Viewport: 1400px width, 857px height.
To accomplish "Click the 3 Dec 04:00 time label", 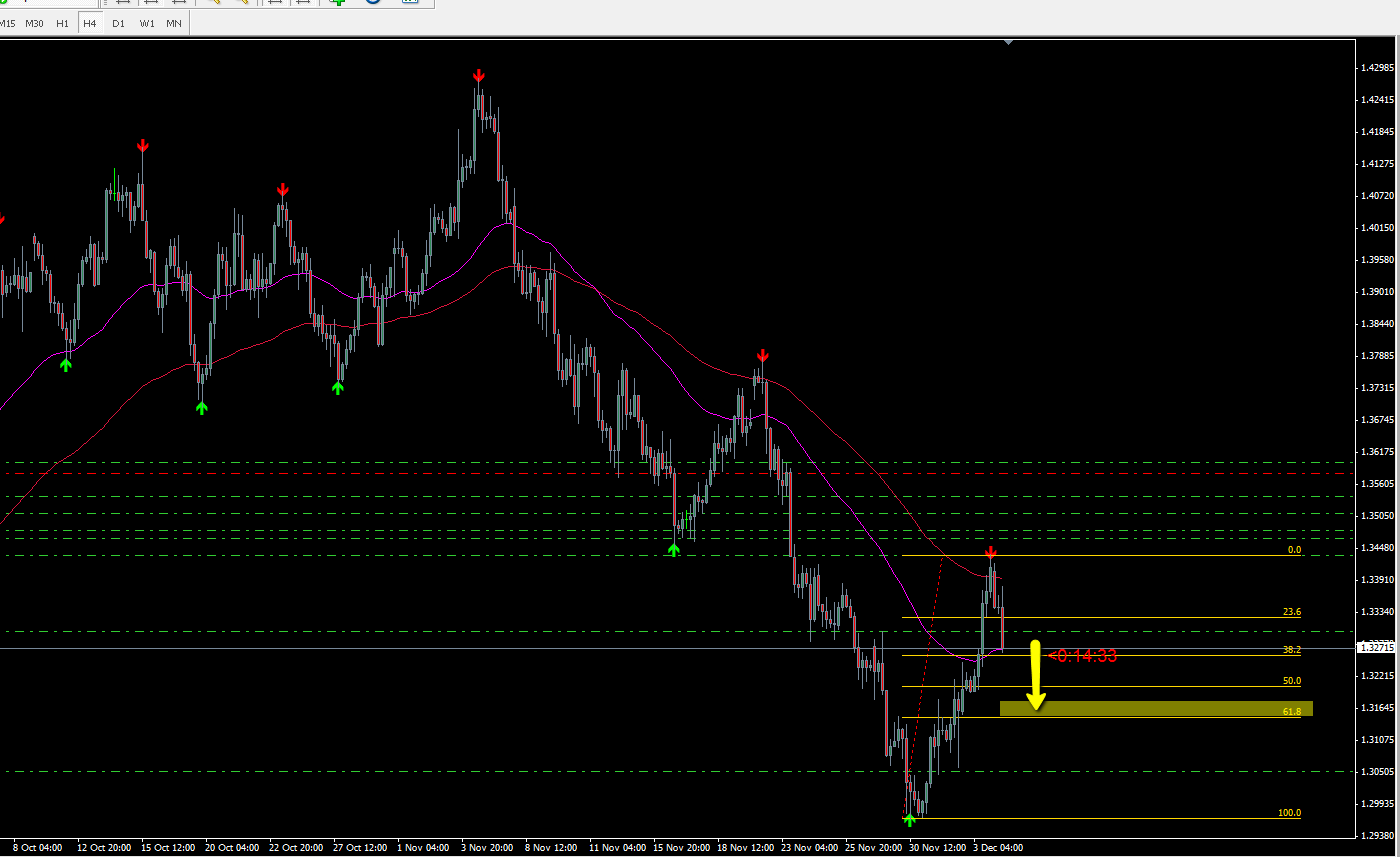I will point(998,848).
